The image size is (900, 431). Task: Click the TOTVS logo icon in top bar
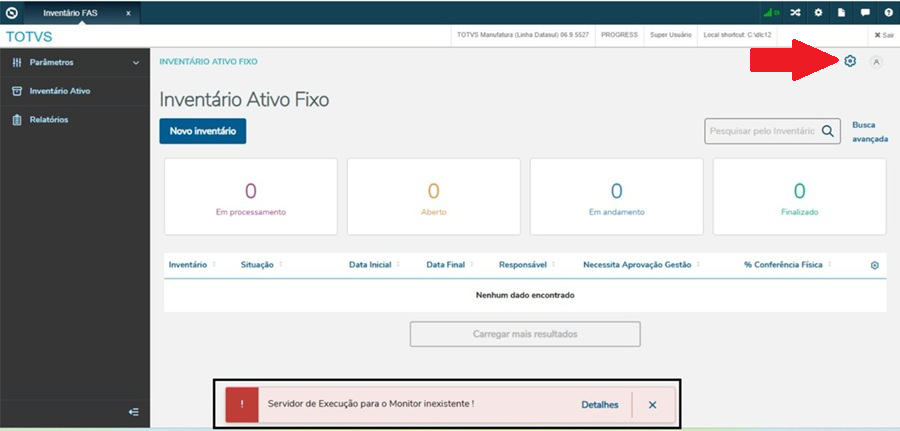click(x=11, y=13)
